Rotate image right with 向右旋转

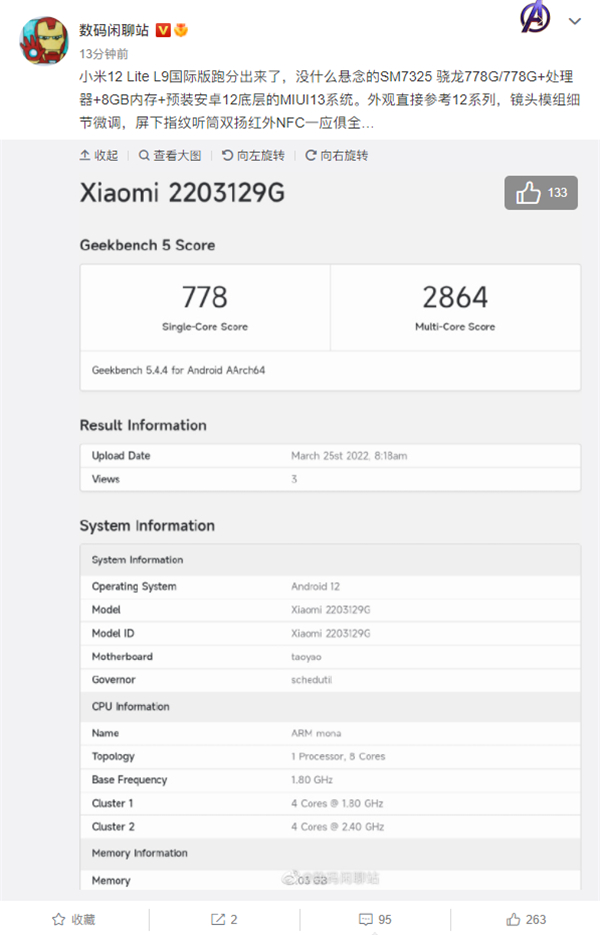(337, 155)
